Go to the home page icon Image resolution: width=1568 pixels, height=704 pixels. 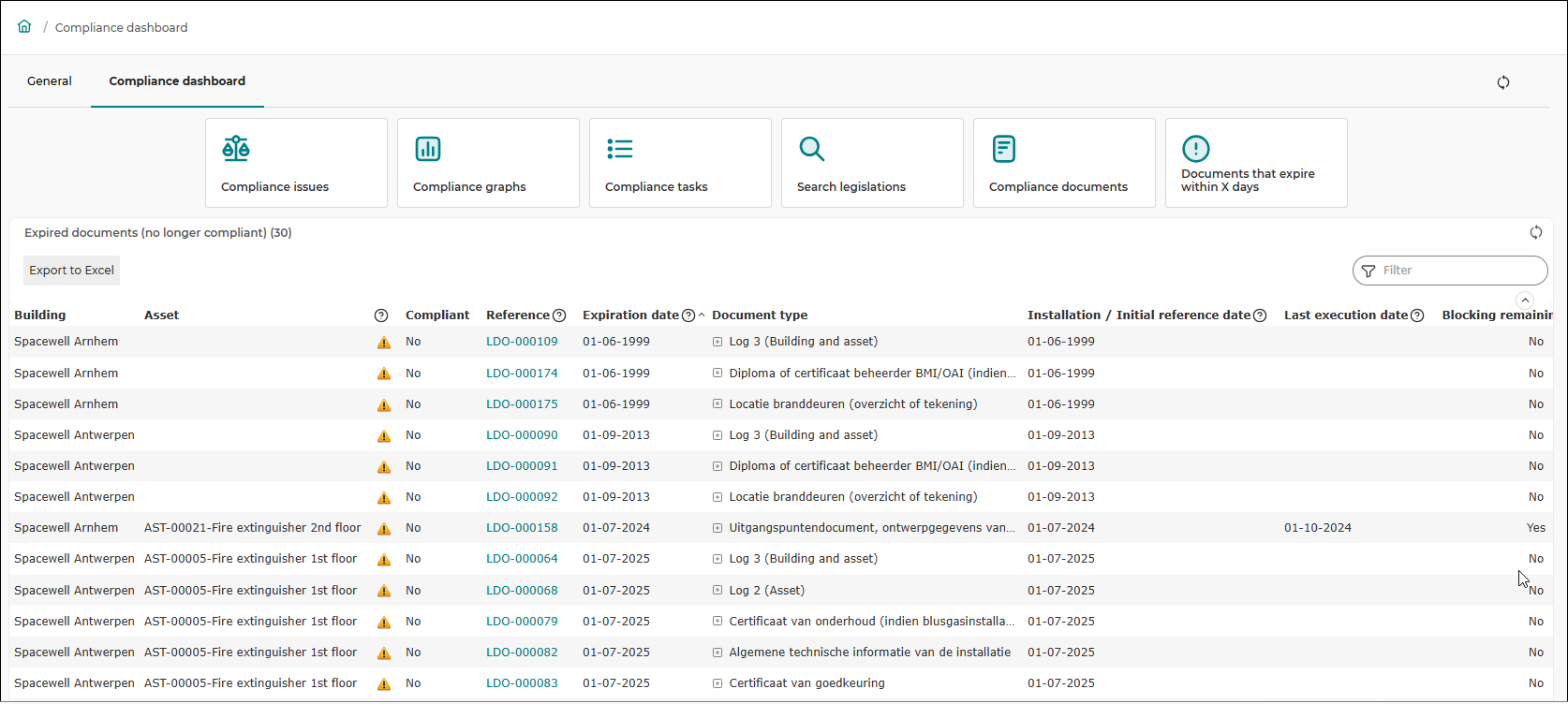pos(24,26)
